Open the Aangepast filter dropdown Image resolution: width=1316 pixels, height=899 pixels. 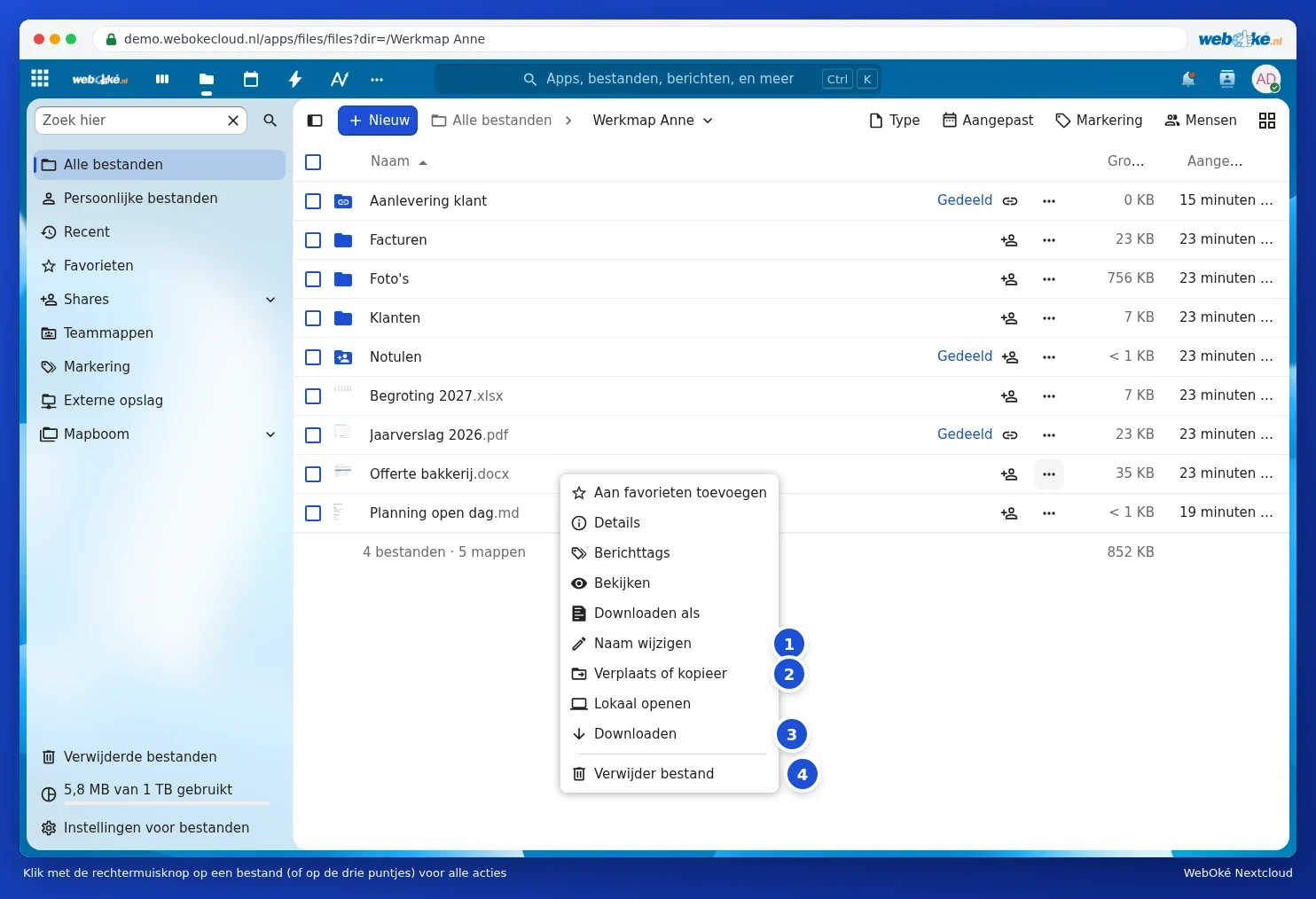point(988,121)
